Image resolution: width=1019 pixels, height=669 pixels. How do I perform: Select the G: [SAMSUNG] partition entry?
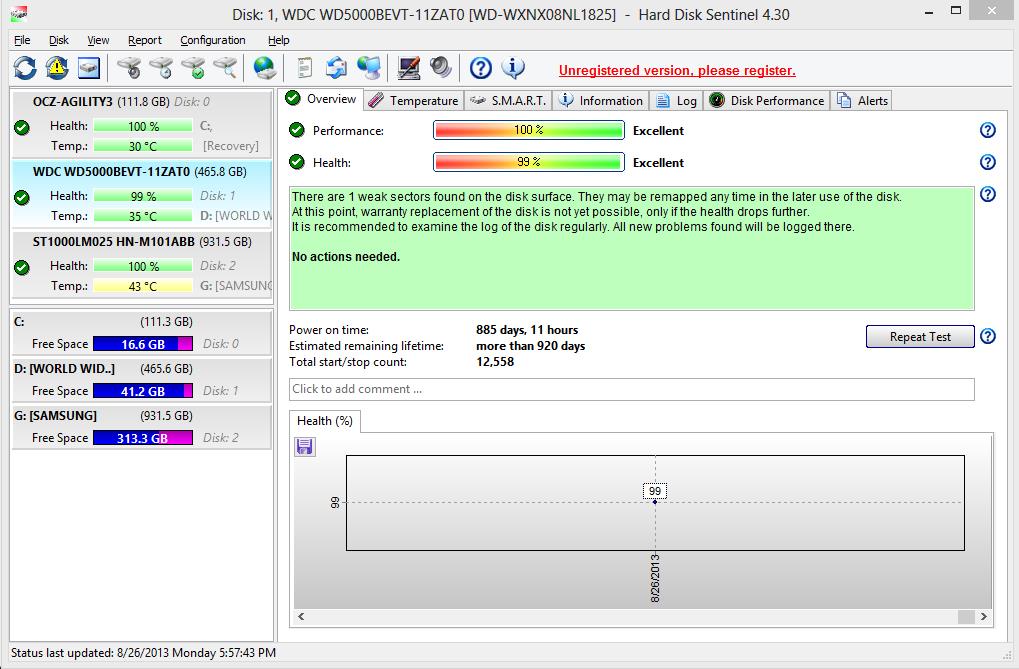142,426
